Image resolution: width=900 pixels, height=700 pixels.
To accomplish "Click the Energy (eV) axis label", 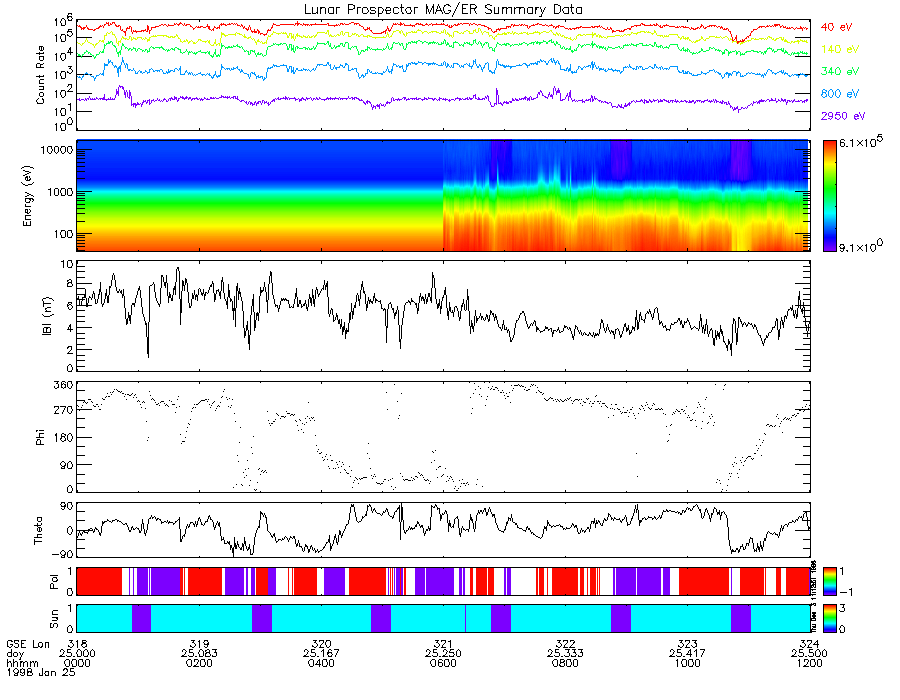I will click(28, 196).
